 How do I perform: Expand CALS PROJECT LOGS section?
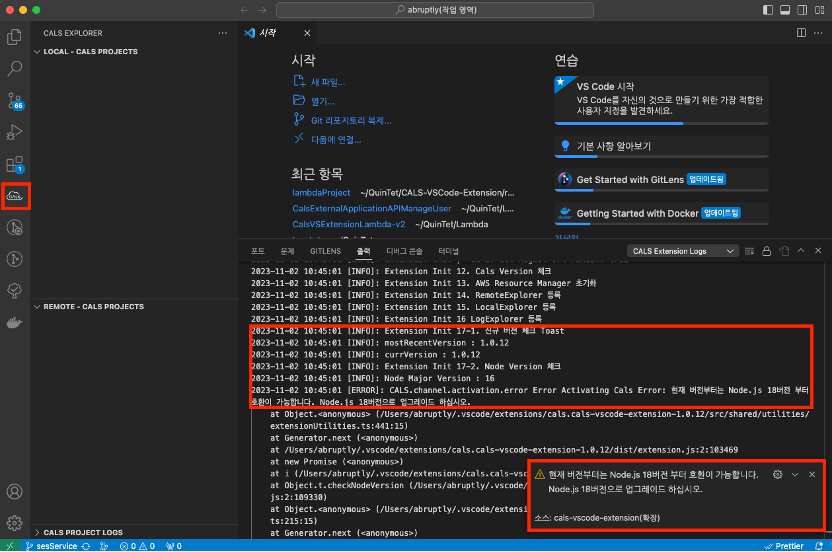coord(135,532)
